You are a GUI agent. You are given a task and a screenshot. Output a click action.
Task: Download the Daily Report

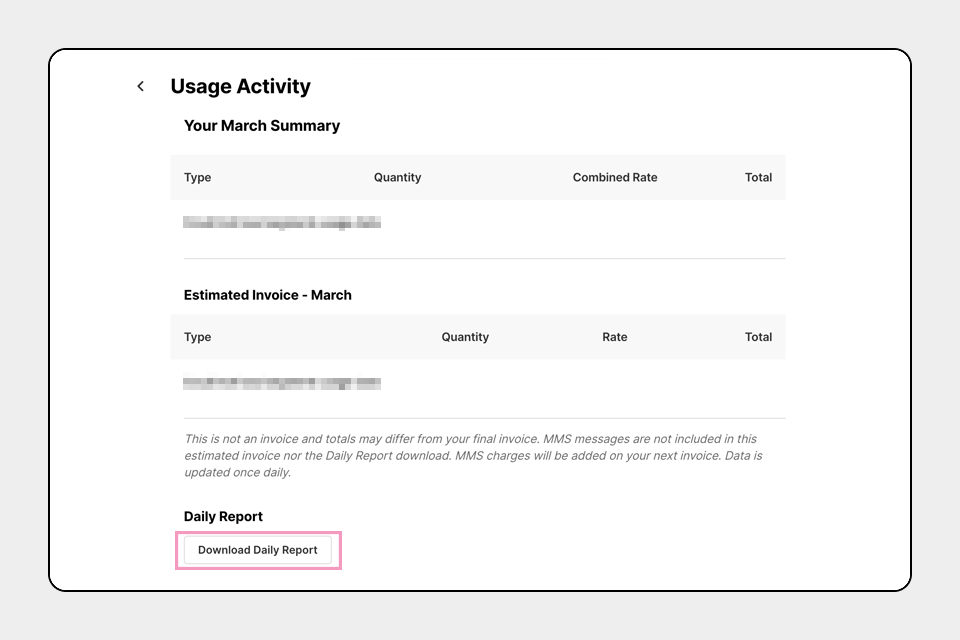point(258,550)
